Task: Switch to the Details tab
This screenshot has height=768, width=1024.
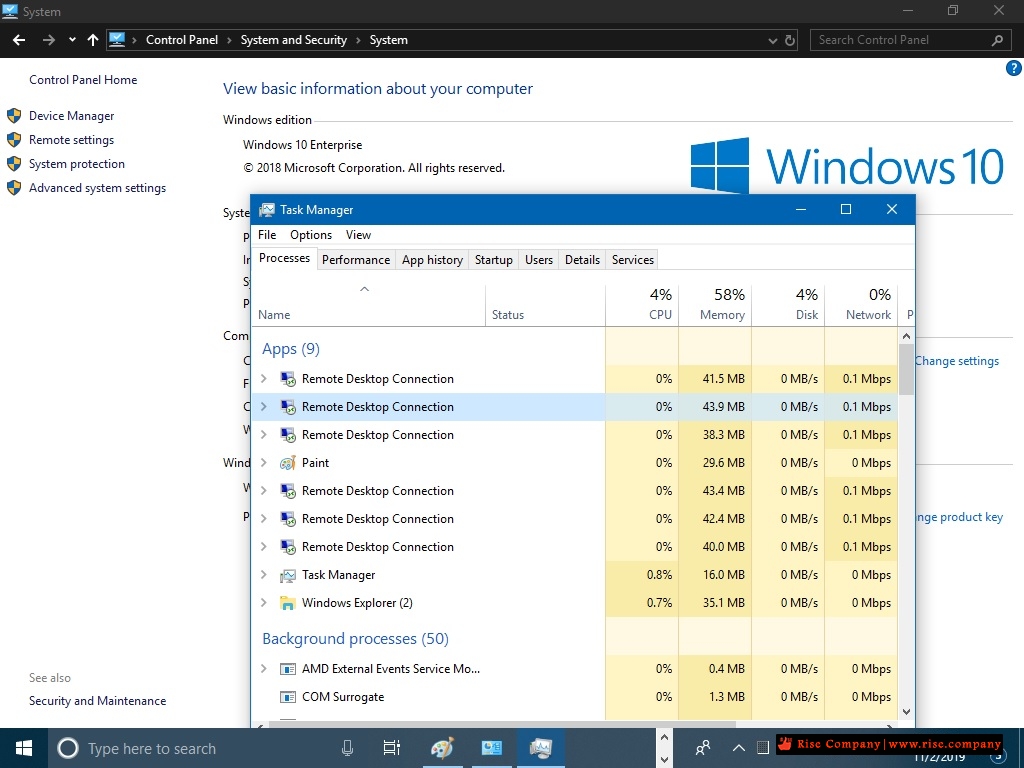Action: pyautogui.click(x=583, y=260)
